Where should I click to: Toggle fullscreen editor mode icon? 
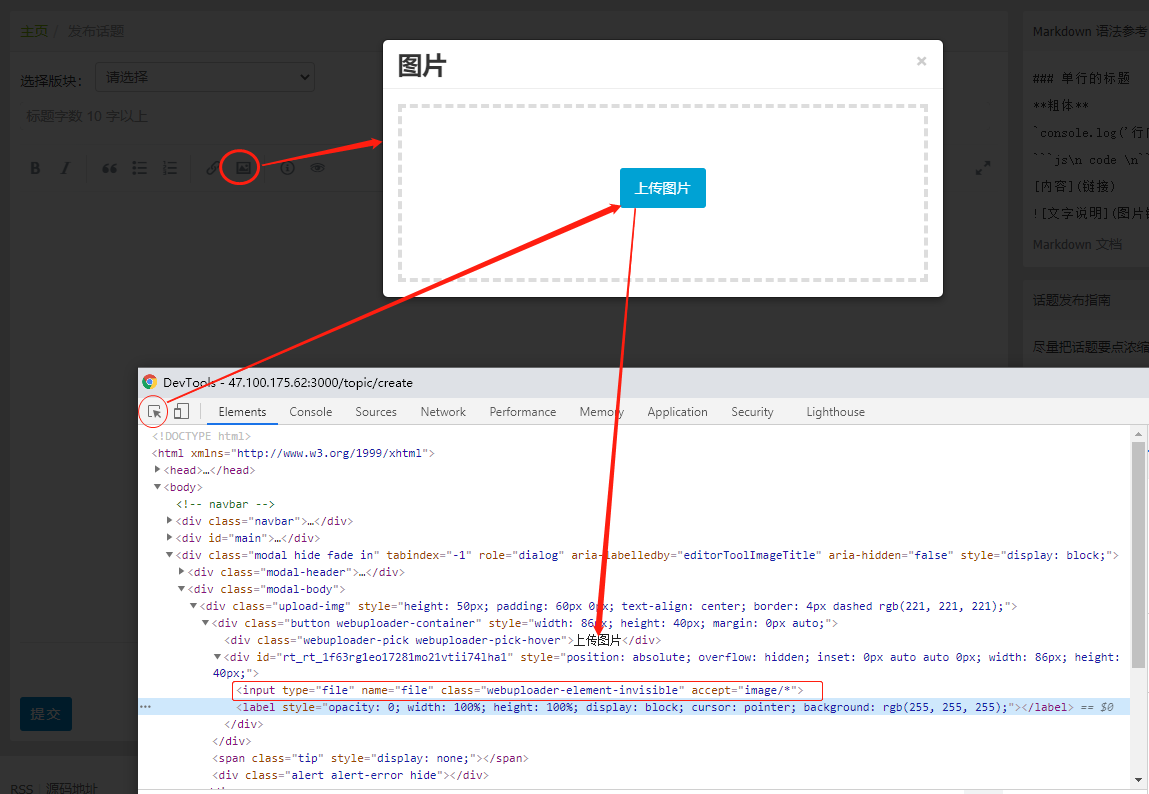(x=983, y=168)
